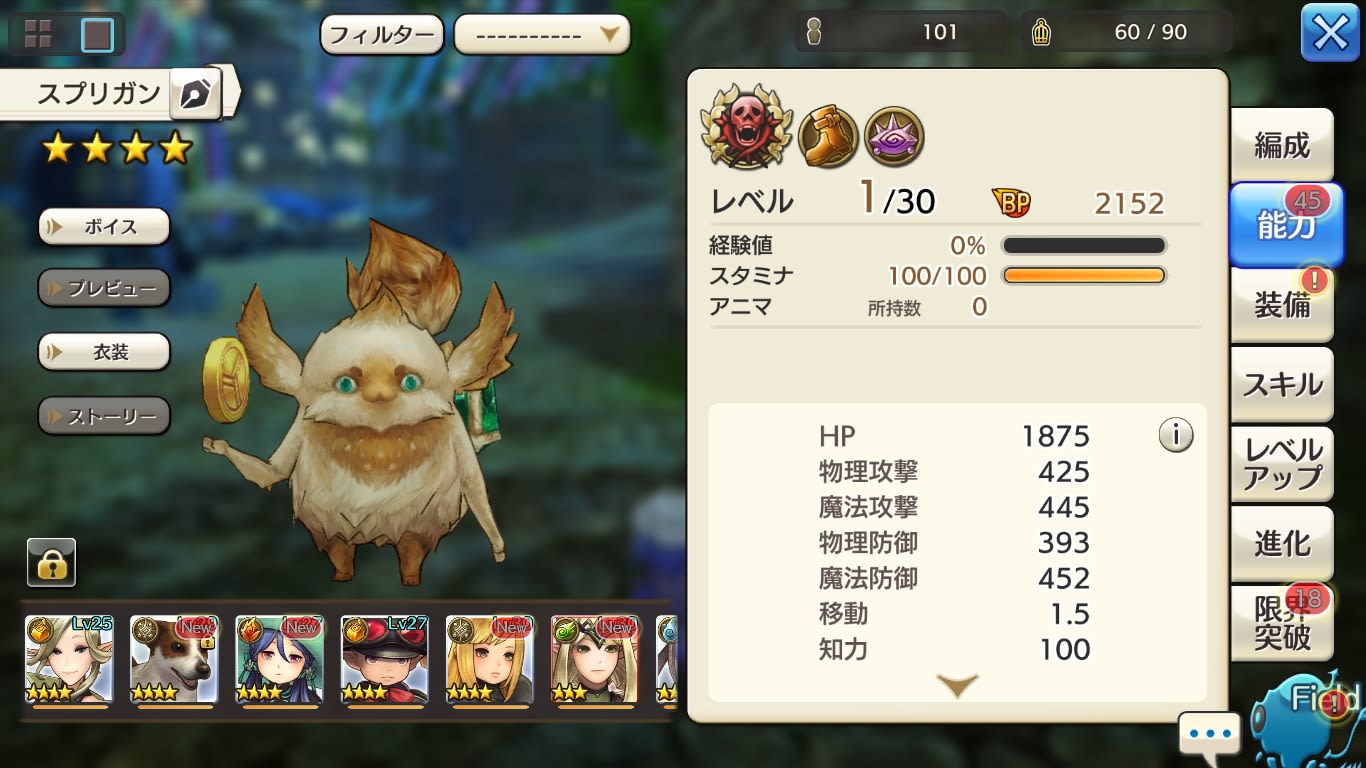1366x768 pixels.
Task: Click the 衣装 costume button
Action: pos(104,352)
